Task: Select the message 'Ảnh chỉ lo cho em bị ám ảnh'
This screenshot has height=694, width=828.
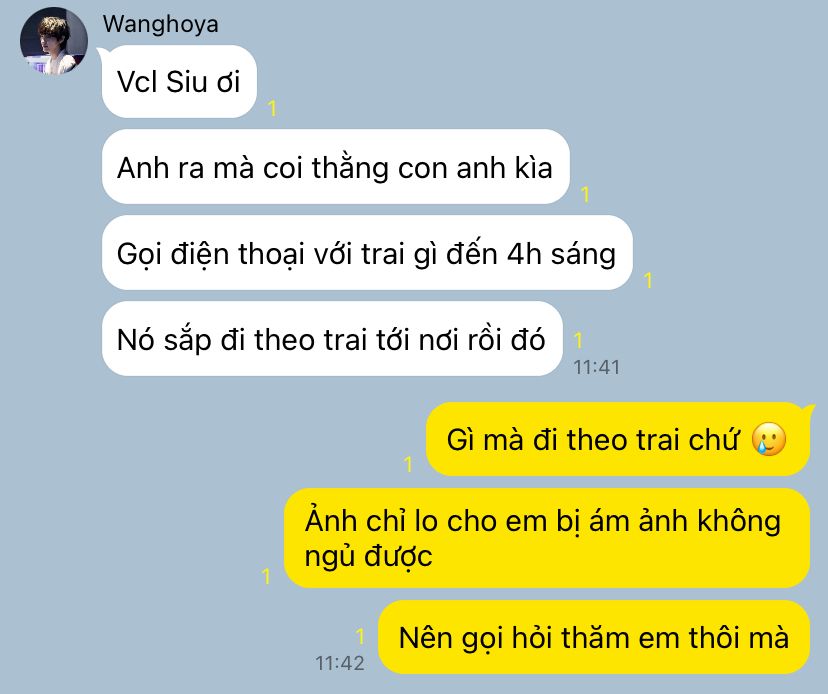Action: (547, 538)
